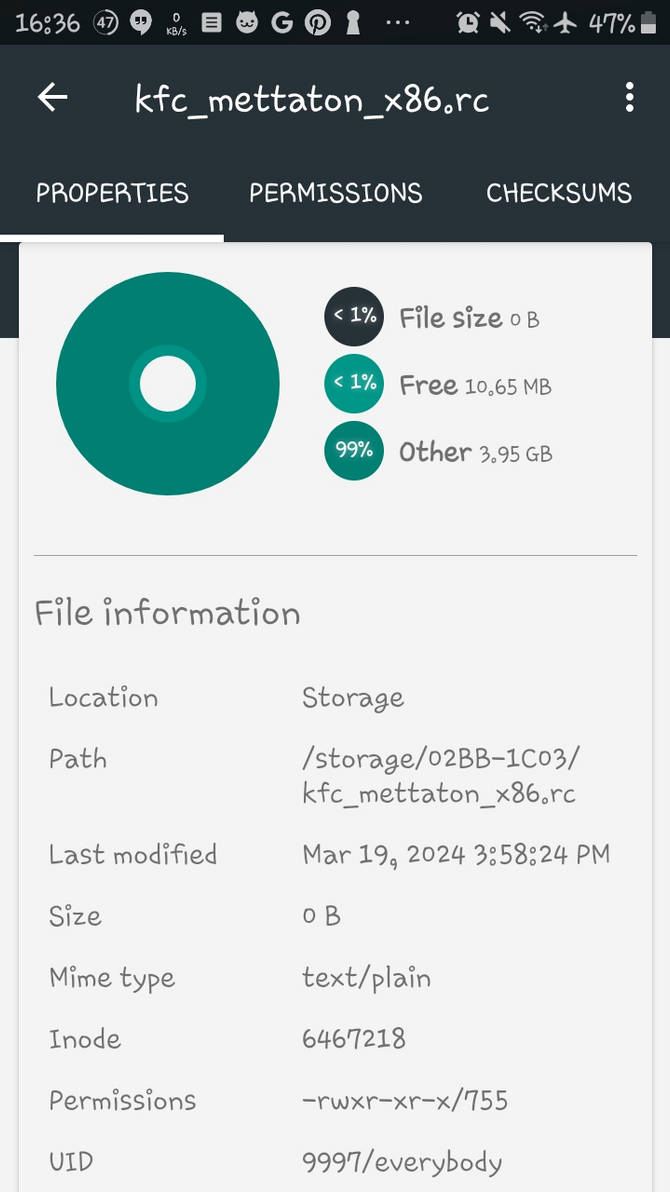The height and width of the screenshot is (1192, 670).
Task: Open the three-dot overflow menu
Action: pos(629,97)
